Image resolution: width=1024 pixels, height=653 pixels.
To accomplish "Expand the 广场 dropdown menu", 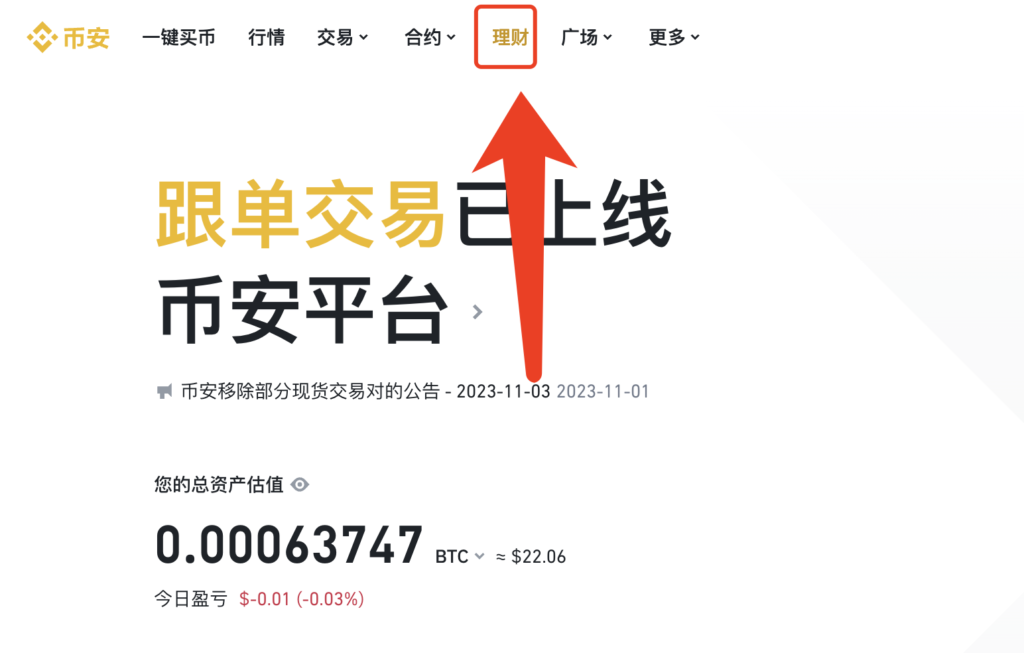I will pos(586,37).
